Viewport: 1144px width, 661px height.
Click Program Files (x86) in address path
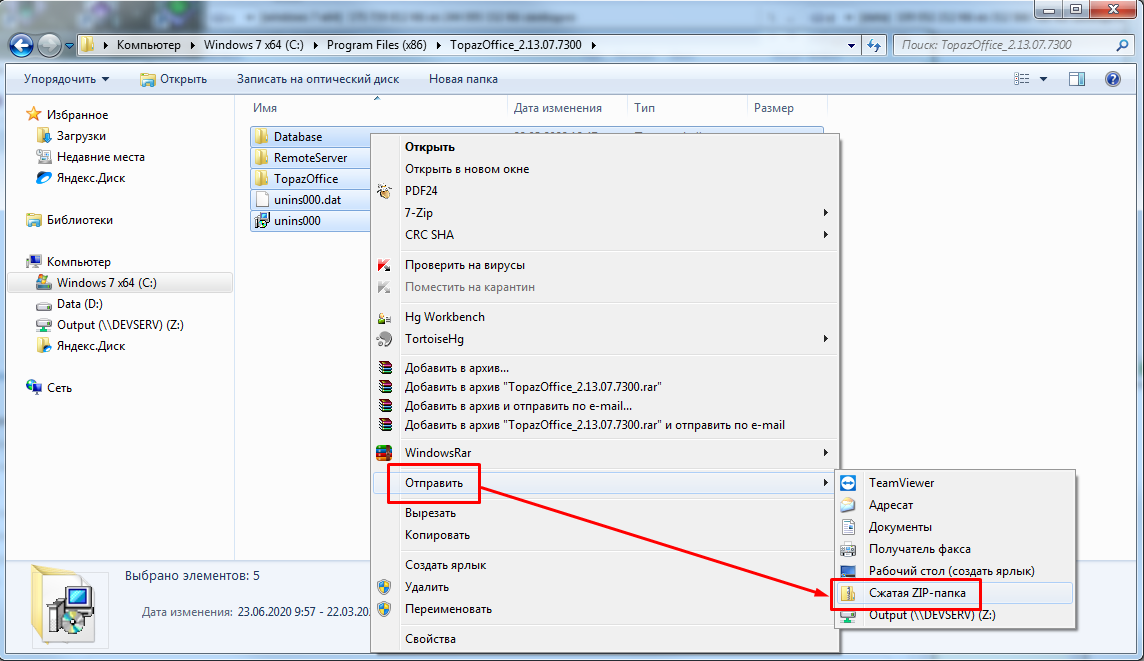(376, 45)
